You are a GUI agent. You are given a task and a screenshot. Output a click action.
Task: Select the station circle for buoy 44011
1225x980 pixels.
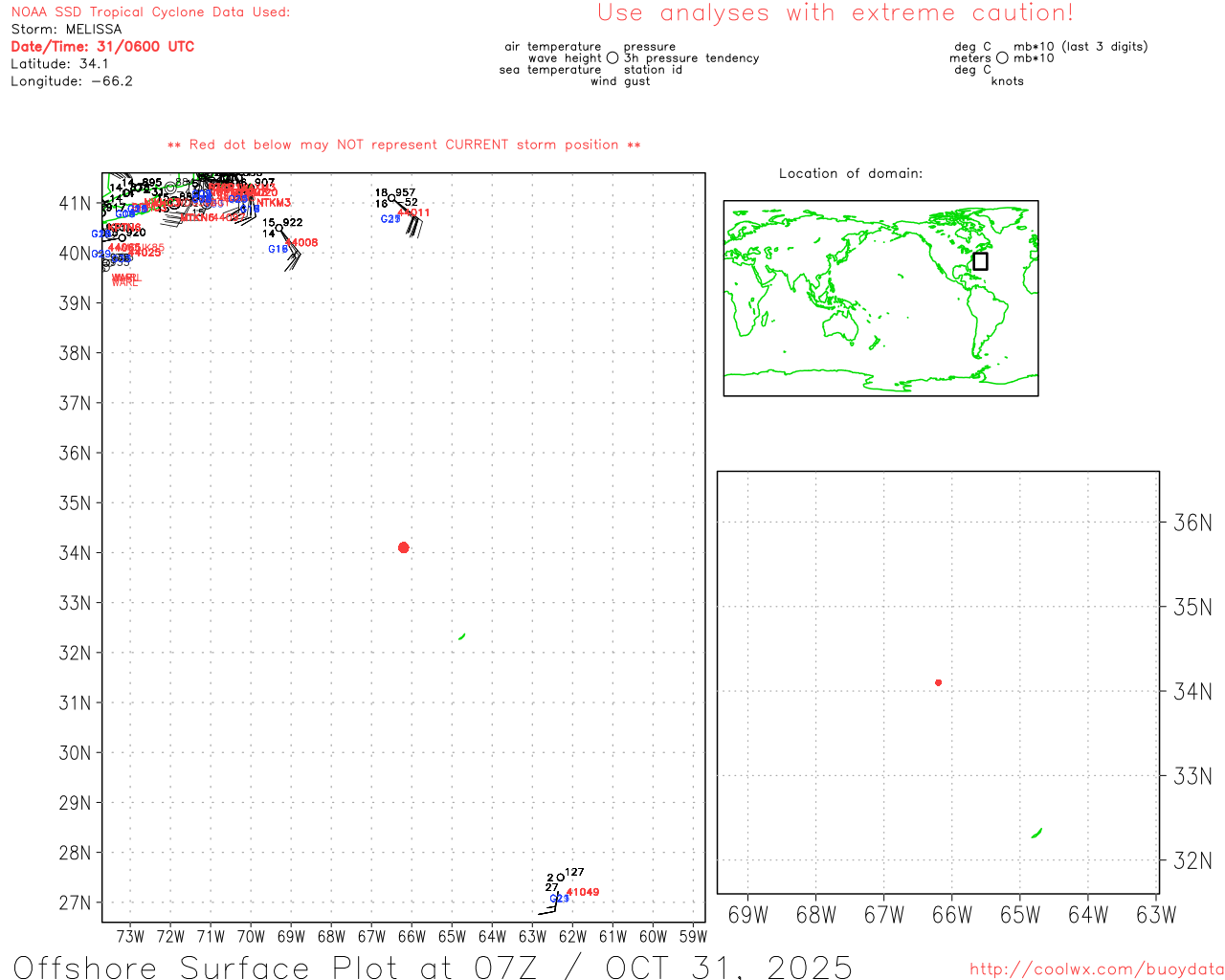pos(391,198)
